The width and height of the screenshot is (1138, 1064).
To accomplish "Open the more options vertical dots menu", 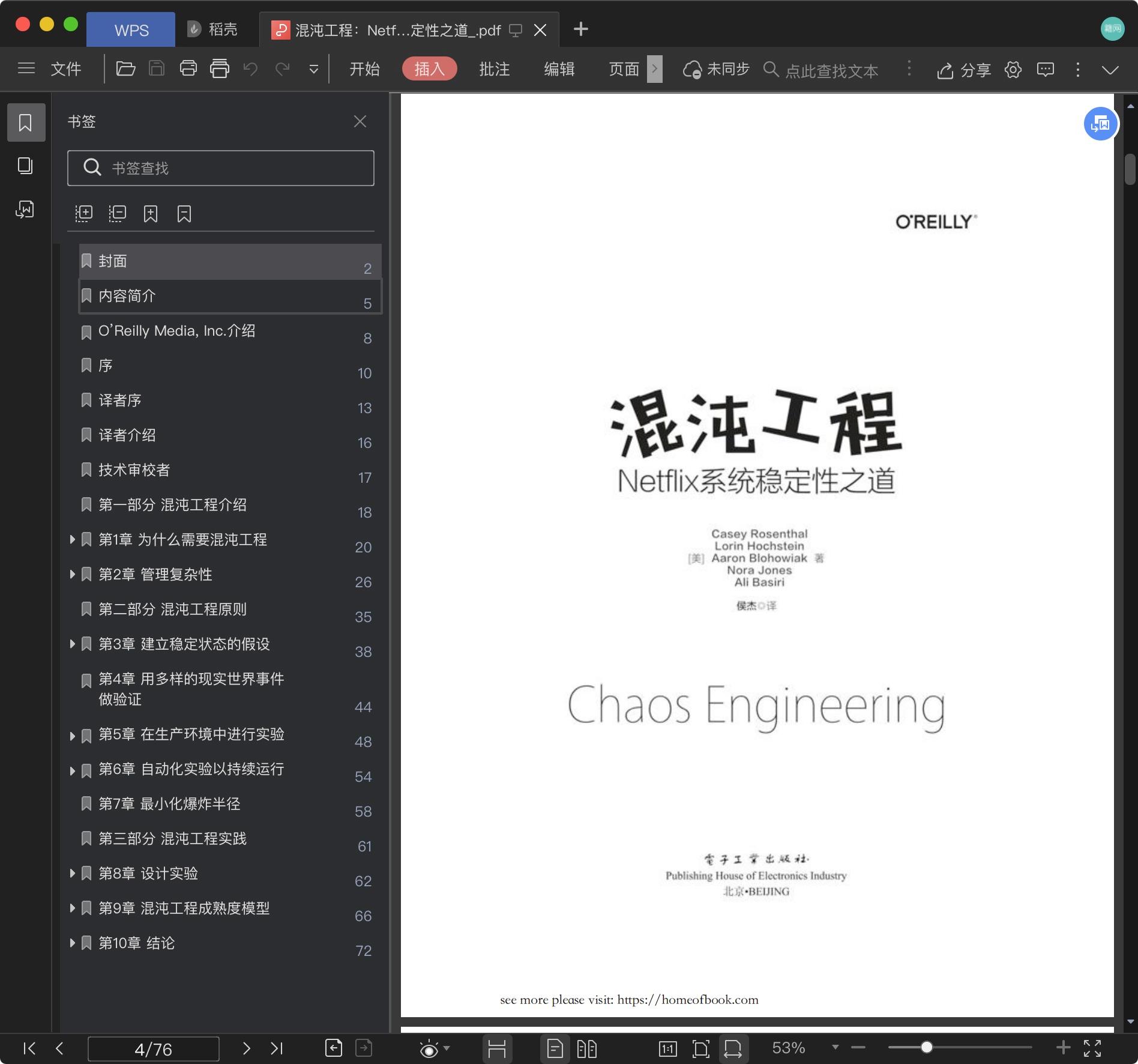I will pyautogui.click(x=1078, y=70).
